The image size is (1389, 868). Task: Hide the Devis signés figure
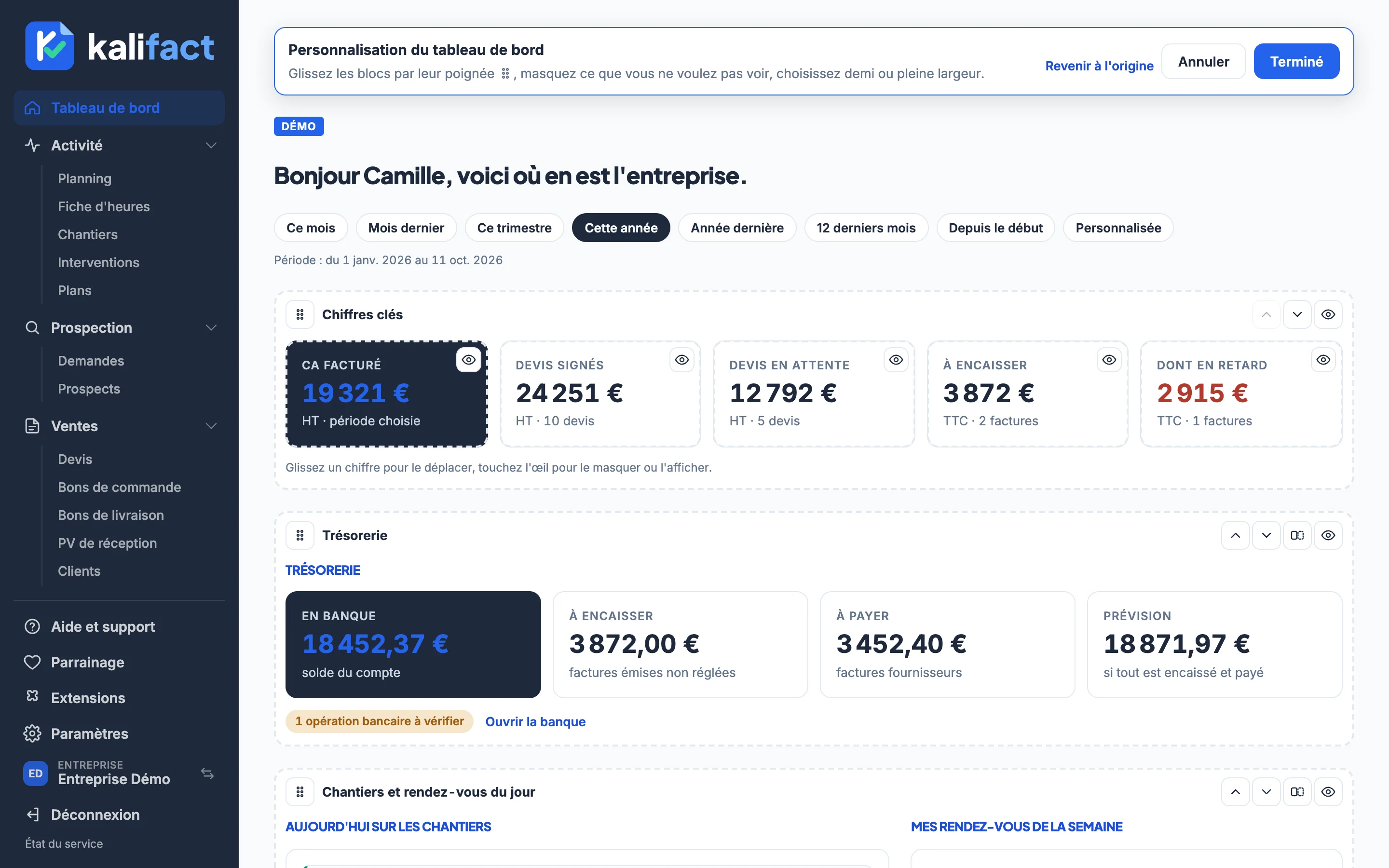[x=682, y=360]
